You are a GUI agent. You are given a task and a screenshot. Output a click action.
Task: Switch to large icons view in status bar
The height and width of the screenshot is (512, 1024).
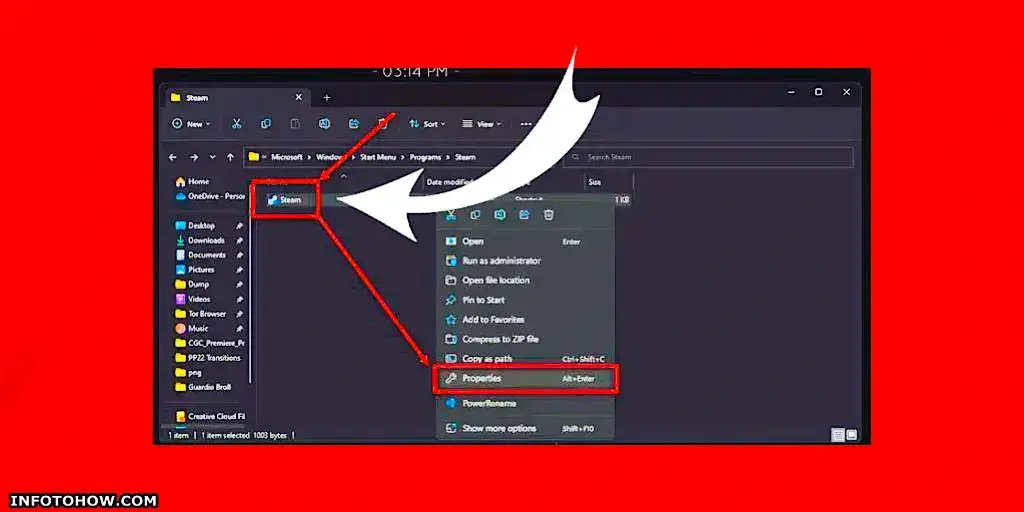(852, 435)
